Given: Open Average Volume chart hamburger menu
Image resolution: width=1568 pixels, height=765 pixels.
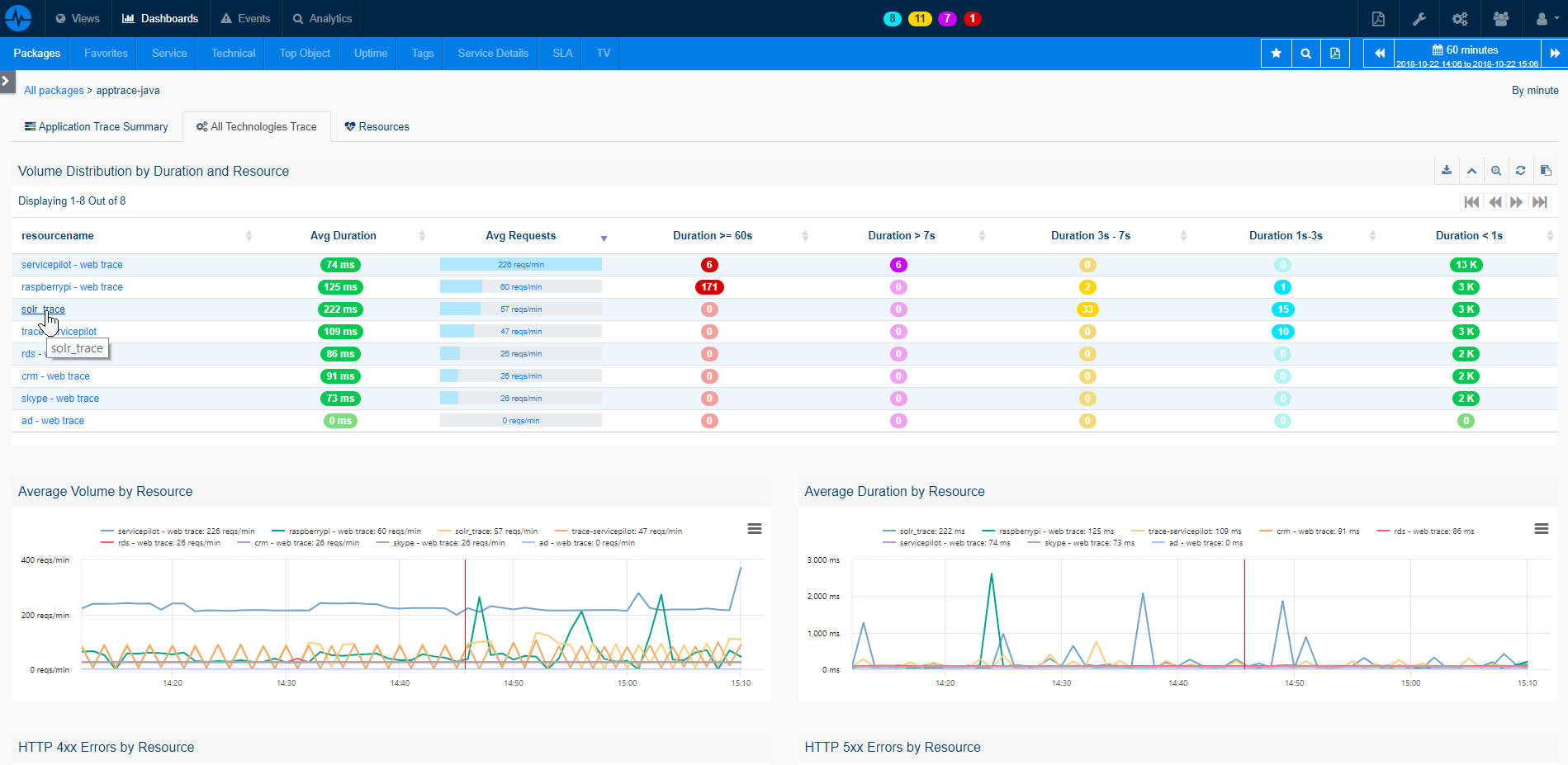Looking at the screenshot, I should click(755, 529).
